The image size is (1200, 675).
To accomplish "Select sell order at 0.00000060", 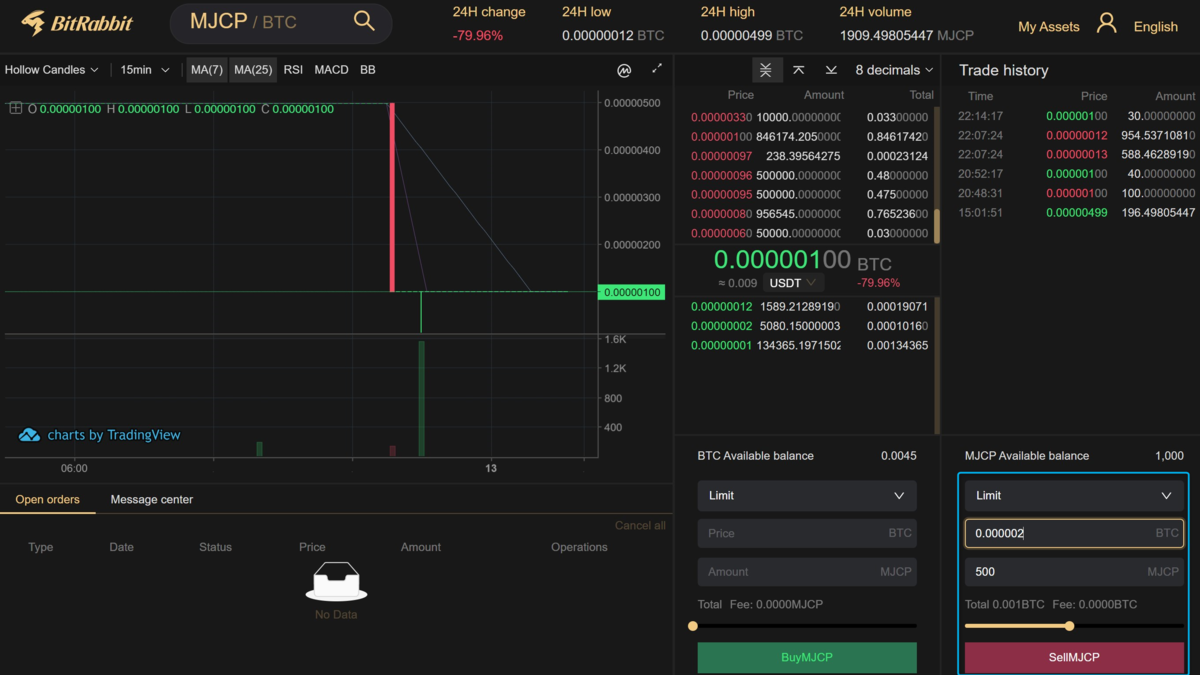I will (x=808, y=233).
